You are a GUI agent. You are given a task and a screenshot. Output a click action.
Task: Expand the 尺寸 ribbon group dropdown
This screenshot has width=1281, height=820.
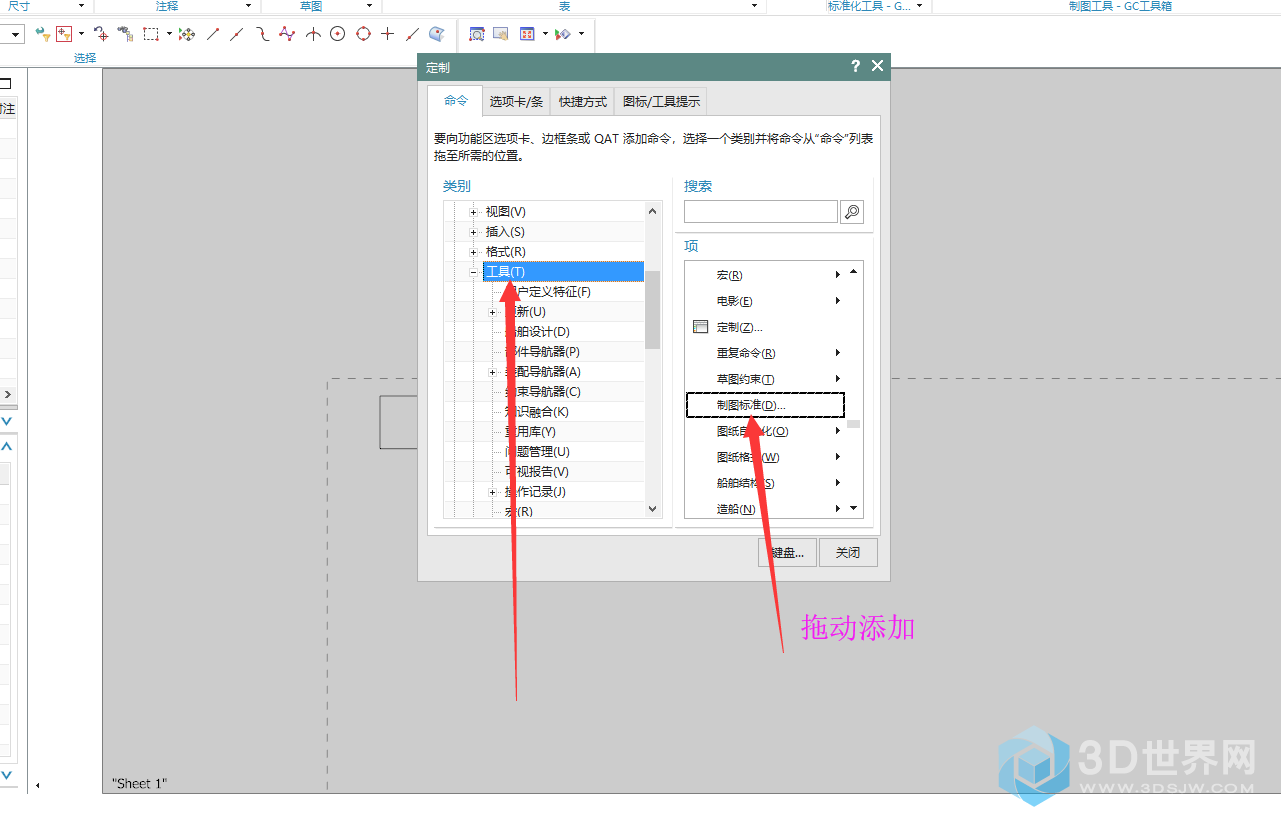click(82, 6)
